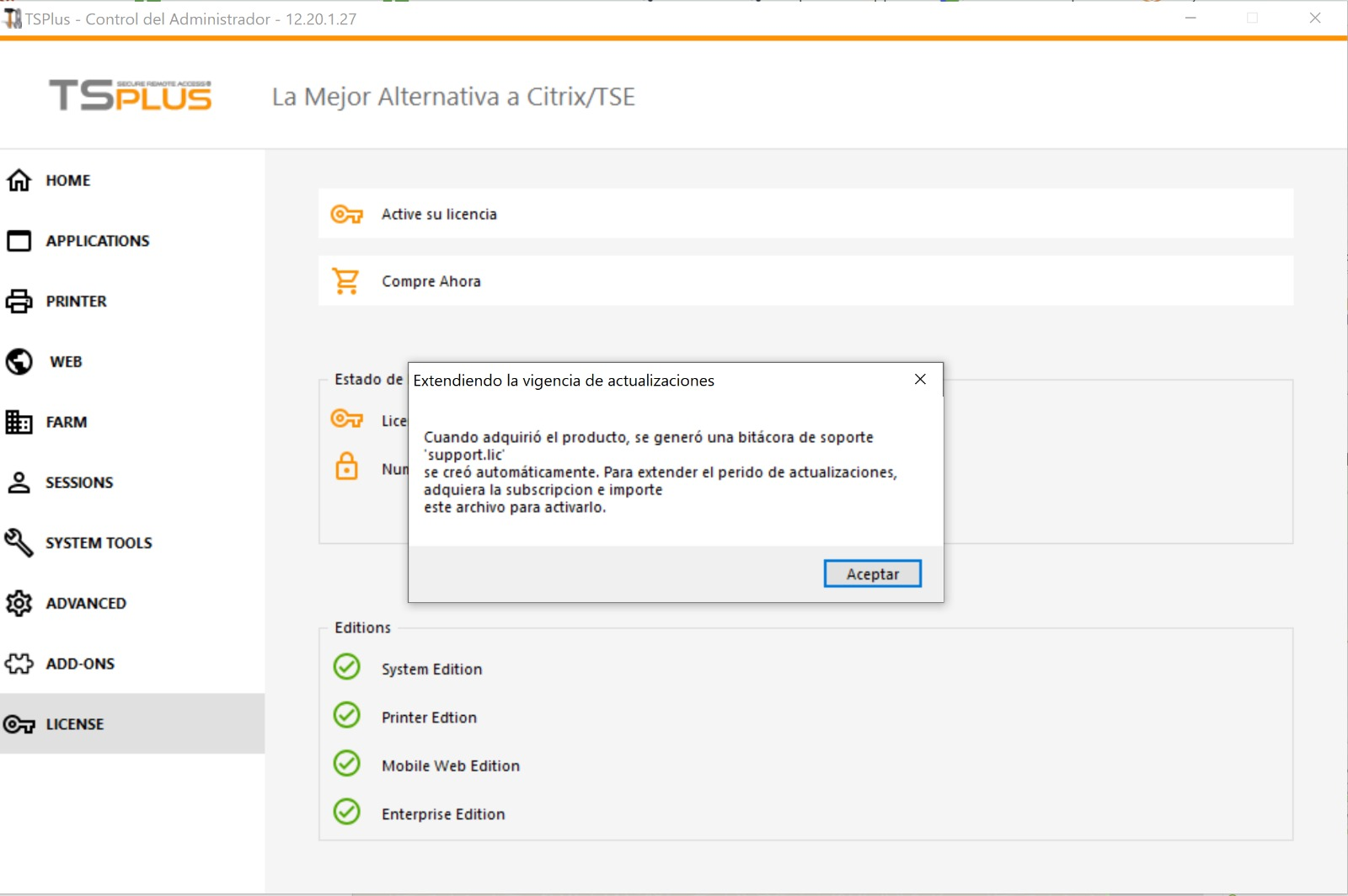Click Compre Ahora text
Screen dimensions: 1348x896
click(x=431, y=281)
